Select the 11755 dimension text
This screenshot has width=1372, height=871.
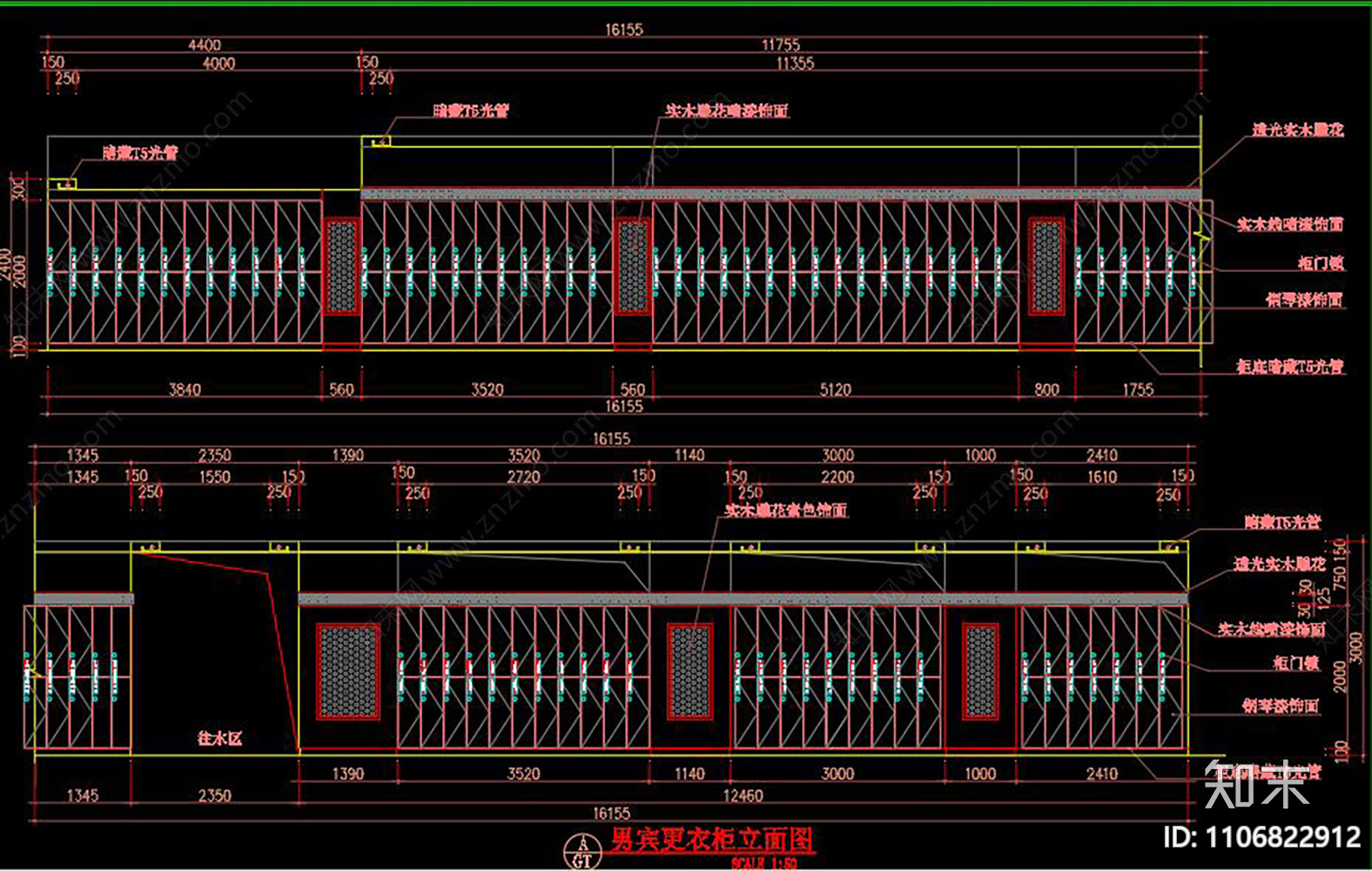(x=780, y=45)
